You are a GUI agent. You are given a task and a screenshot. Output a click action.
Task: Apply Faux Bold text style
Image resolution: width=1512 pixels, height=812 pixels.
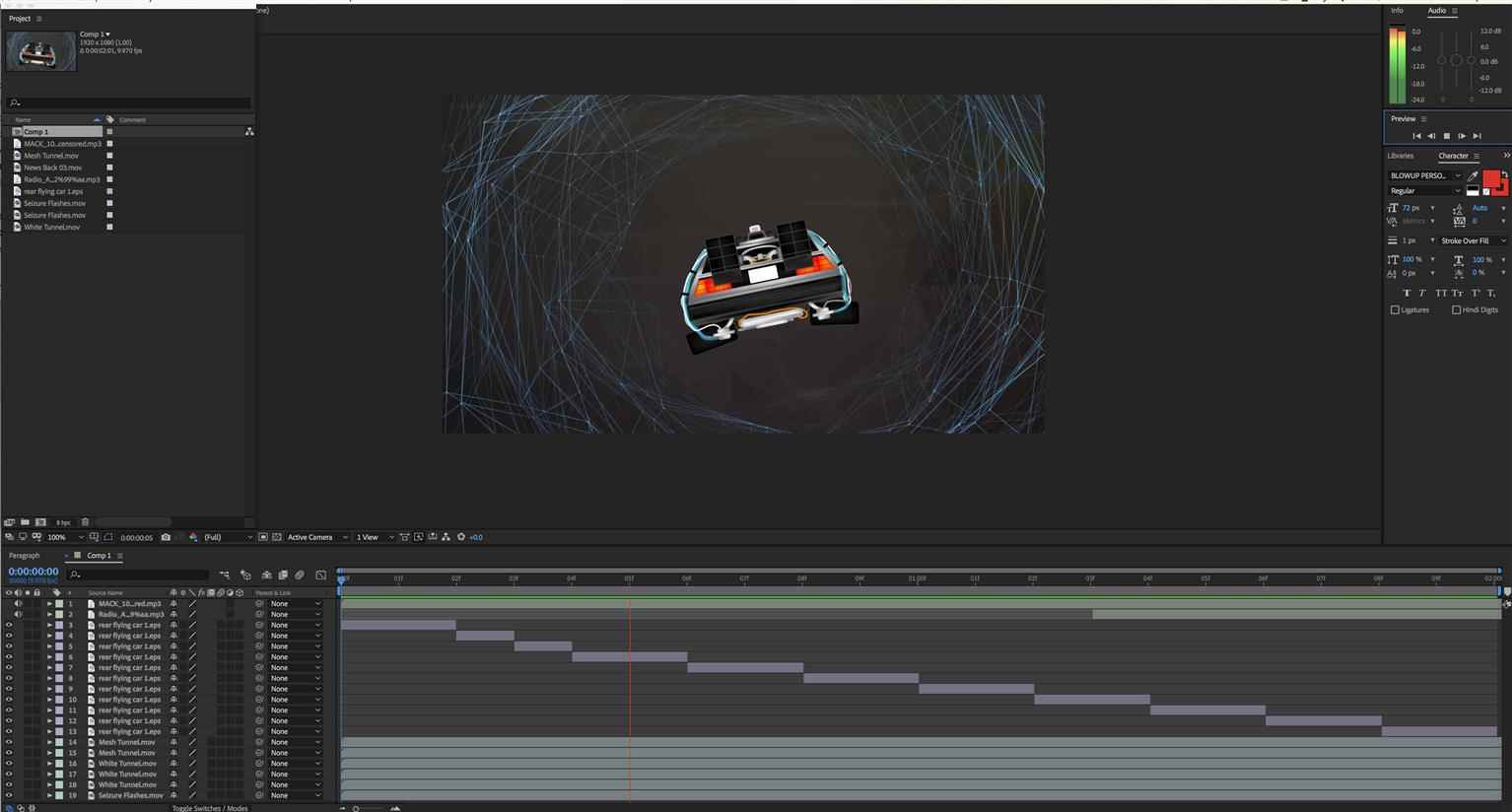coord(1407,293)
